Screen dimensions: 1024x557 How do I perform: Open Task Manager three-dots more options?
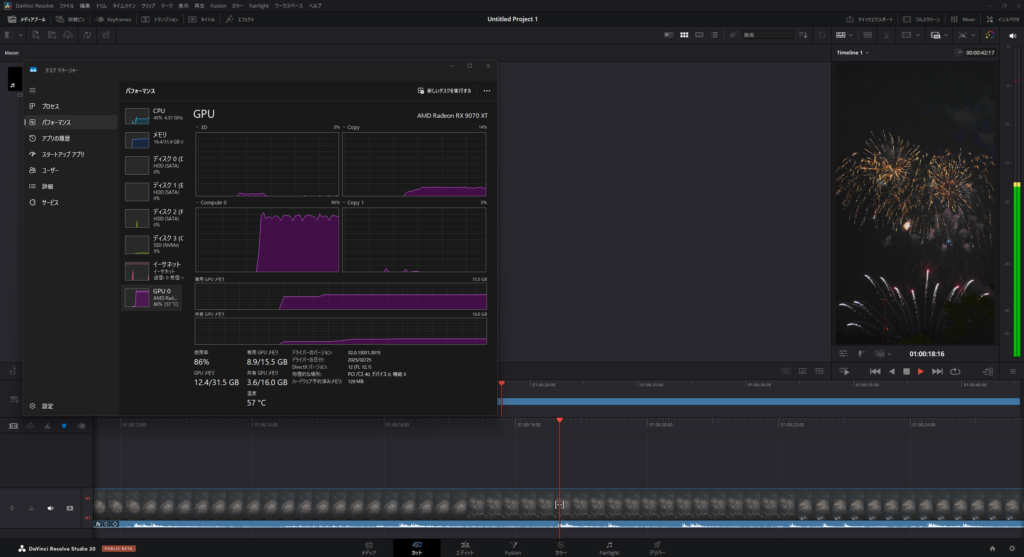click(x=487, y=91)
